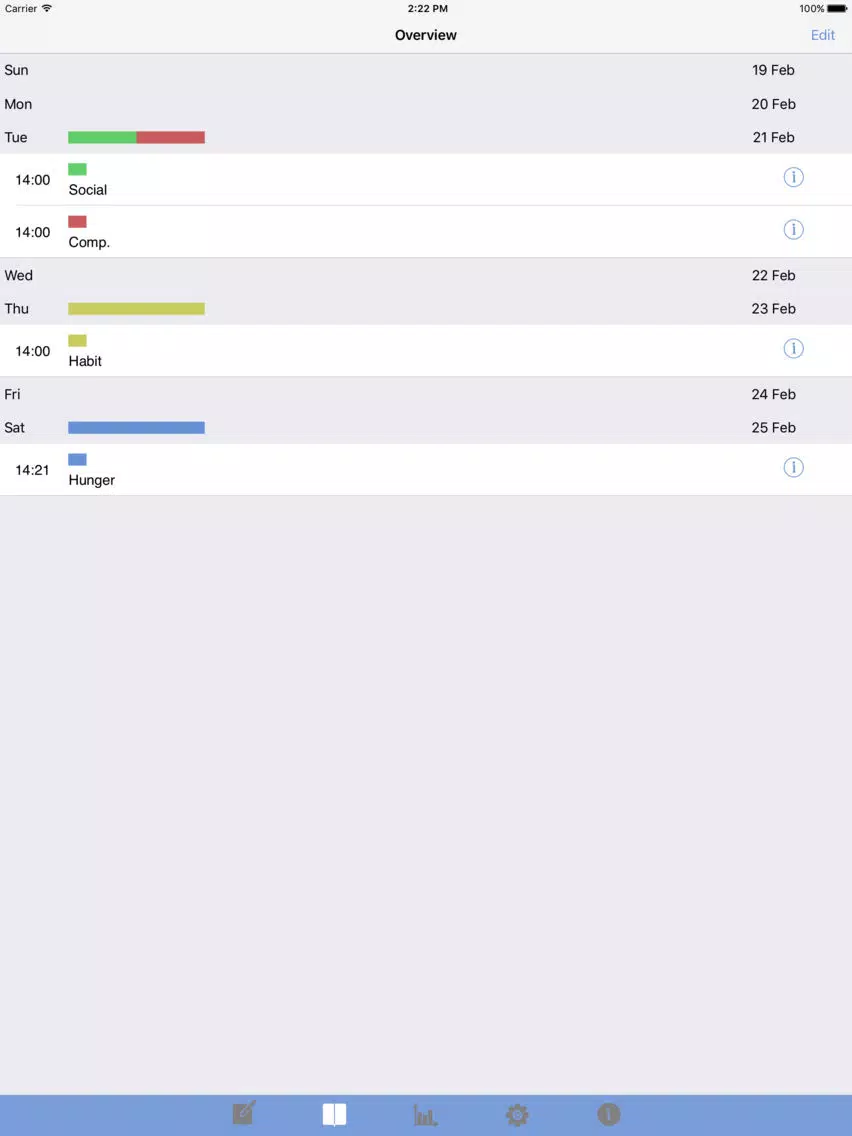852x1136 pixels.
Task: Select the Wed 22 Feb row
Action: [426, 275]
